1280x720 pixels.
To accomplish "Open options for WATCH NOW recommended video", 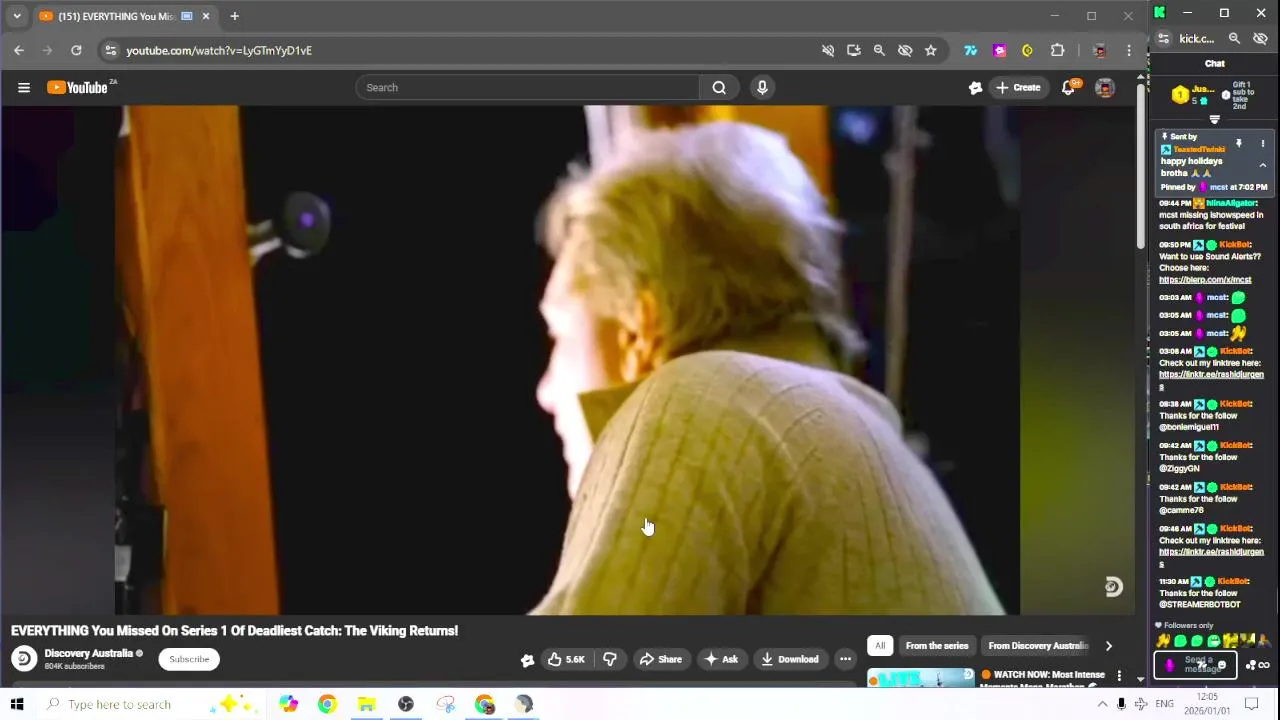I will click(1119, 677).
